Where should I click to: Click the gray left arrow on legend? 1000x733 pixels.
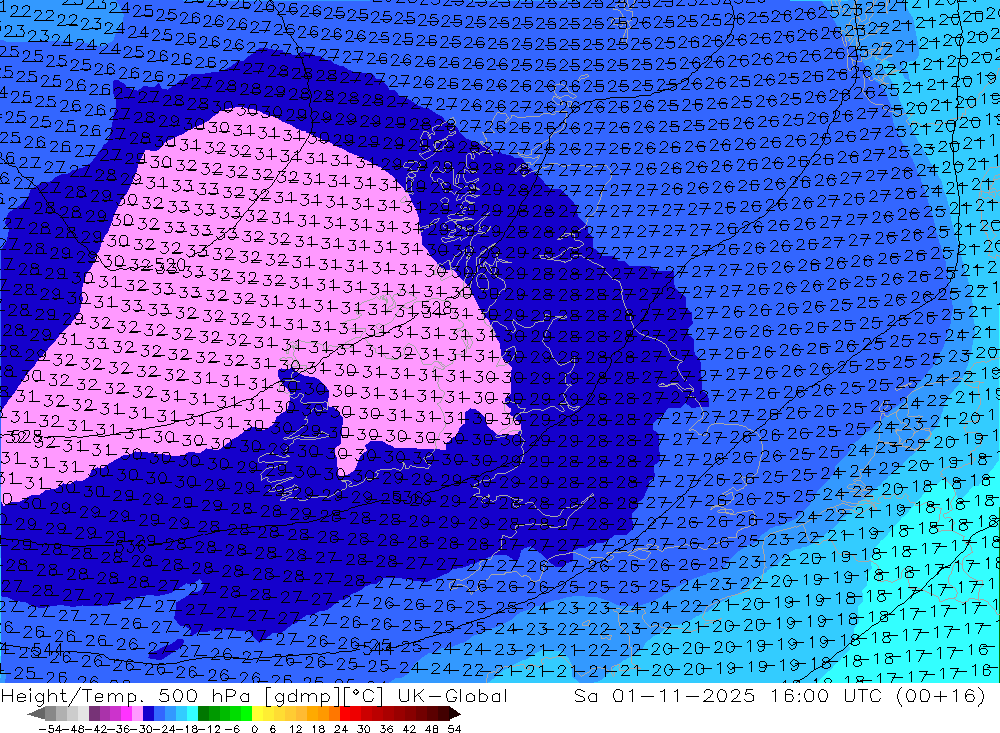(36, 714)
